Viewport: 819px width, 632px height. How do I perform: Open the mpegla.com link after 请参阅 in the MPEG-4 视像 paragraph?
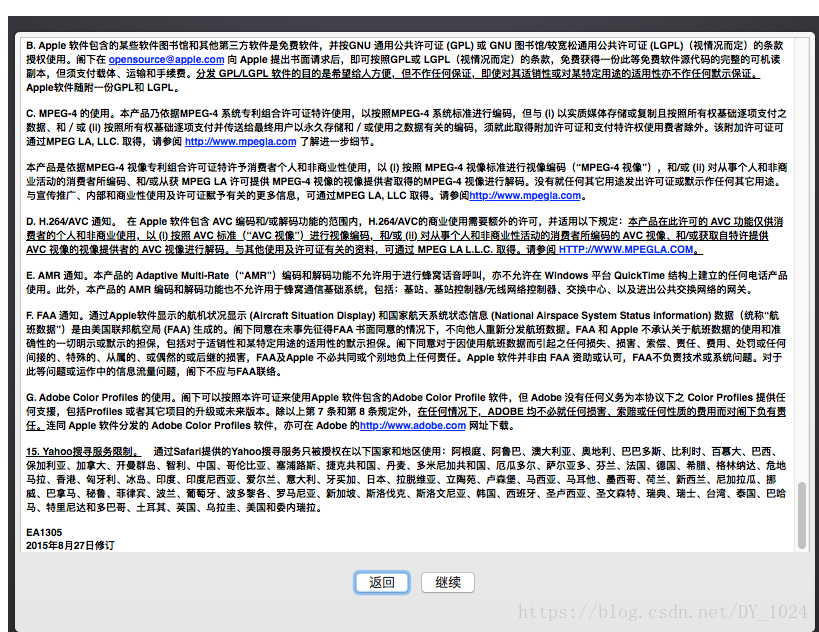tap(525, 196)
